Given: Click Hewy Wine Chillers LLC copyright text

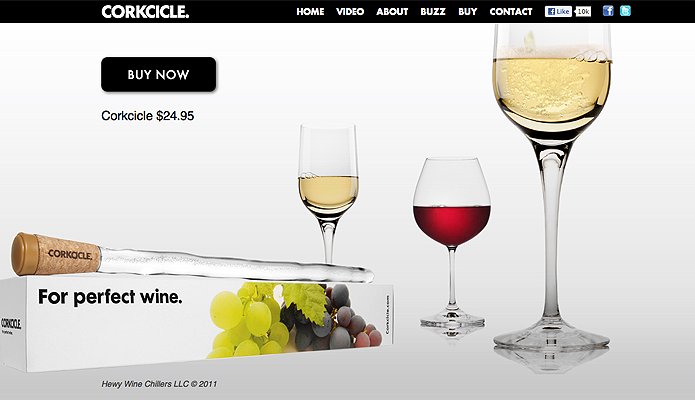Looking at the screenshot, I should pyautogui.click(x=159, y=384).
